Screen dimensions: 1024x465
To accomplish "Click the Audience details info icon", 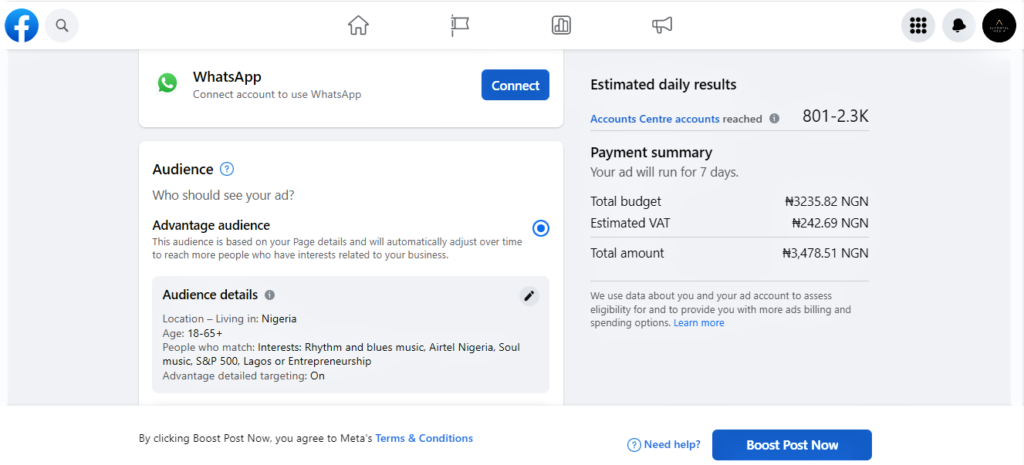I will tap(270, 295).
